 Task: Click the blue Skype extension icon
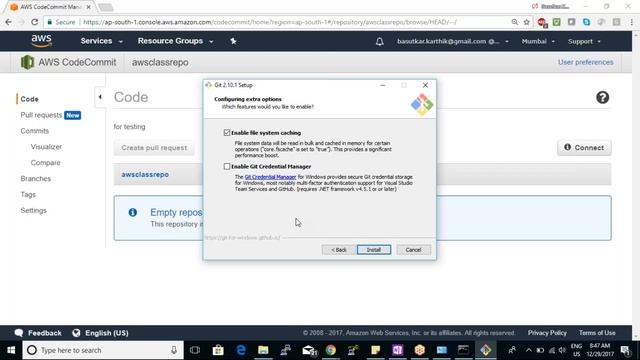586,22
